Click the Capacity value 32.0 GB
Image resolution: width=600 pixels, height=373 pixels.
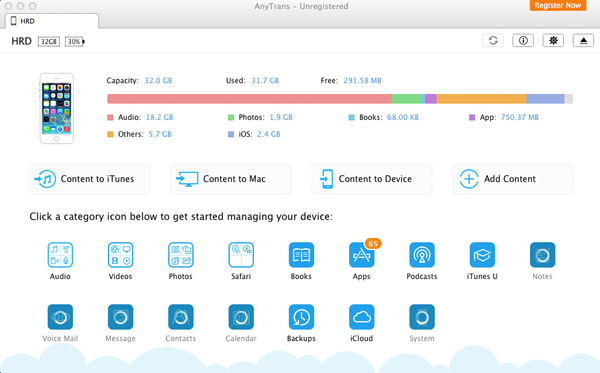[158, 81]
